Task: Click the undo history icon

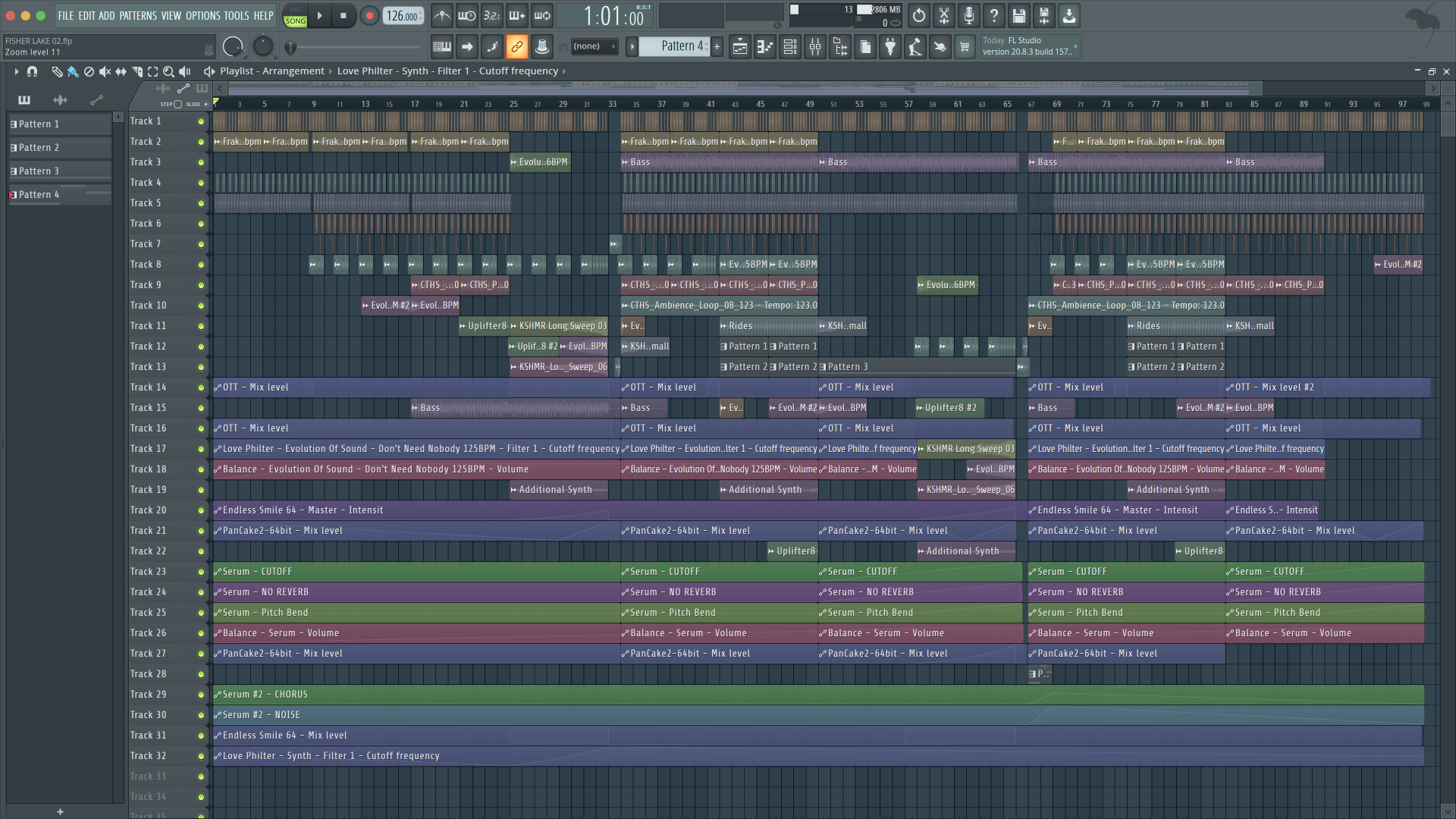Action: [x=919, y=15]
